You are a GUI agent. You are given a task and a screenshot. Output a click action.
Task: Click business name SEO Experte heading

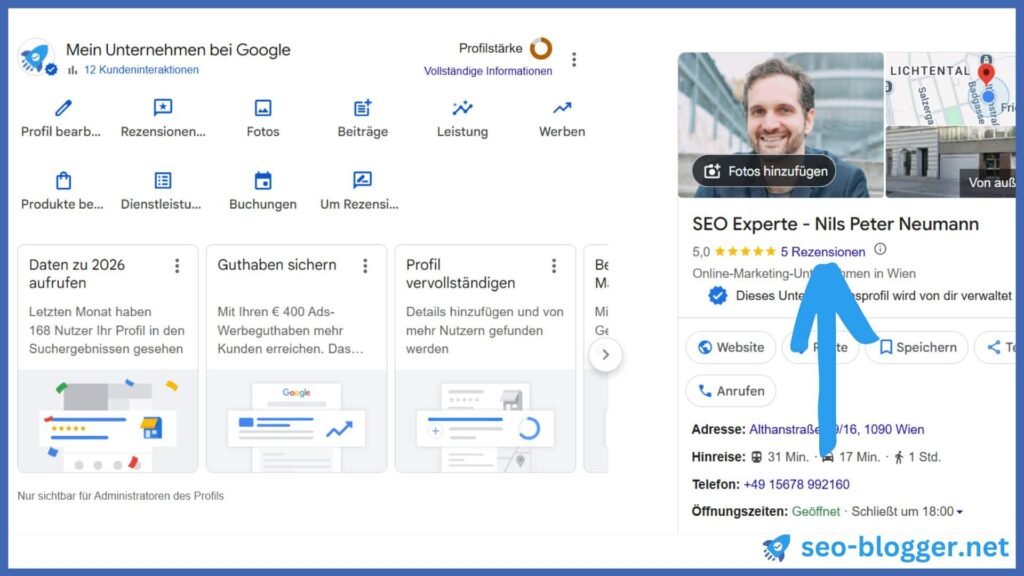tap(835, 224)
